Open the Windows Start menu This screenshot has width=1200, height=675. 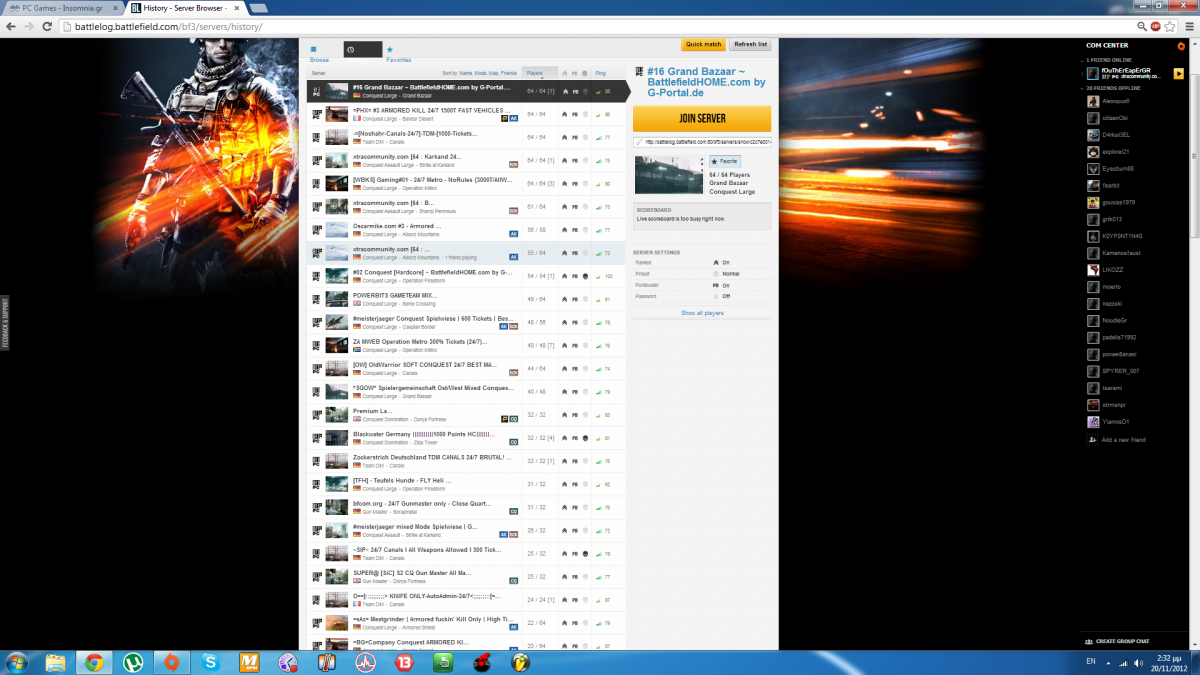17,661
